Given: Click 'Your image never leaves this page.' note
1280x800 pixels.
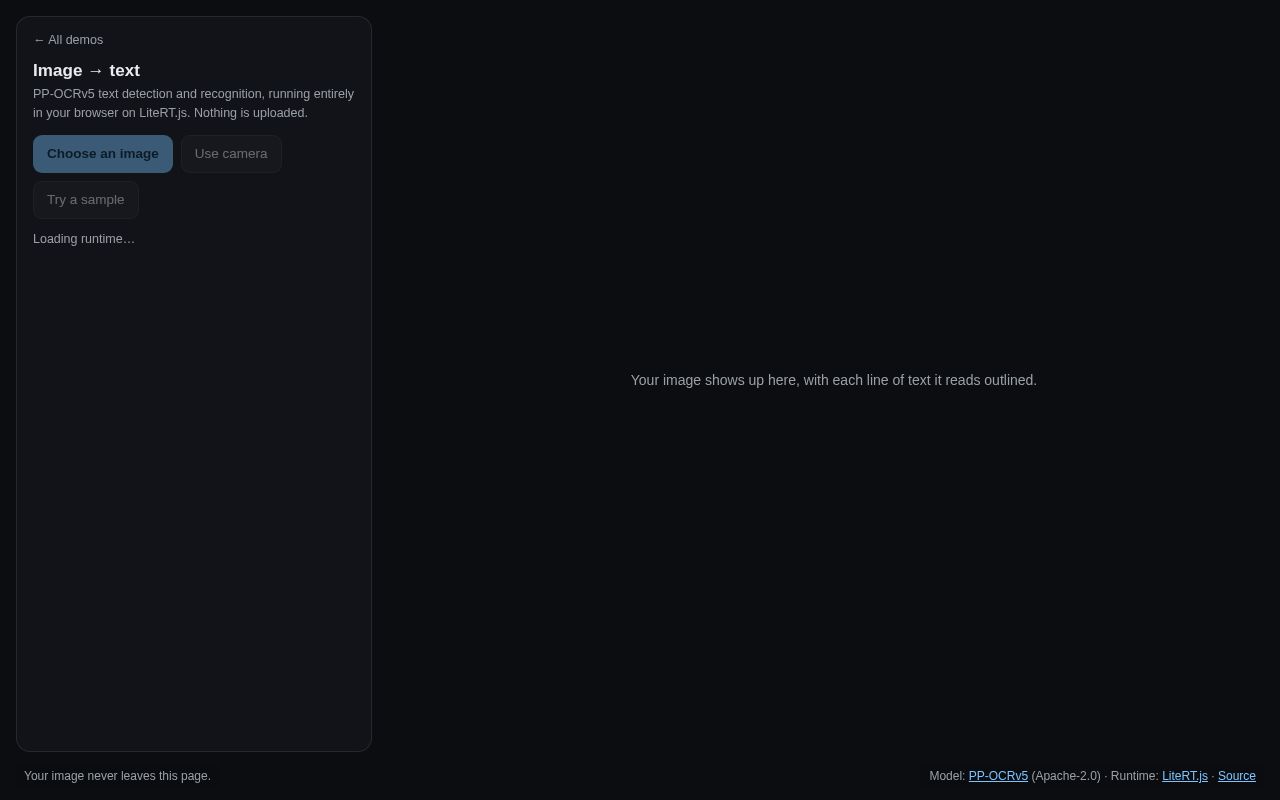Looking at the screenshot, I should (x=118, y=776).
